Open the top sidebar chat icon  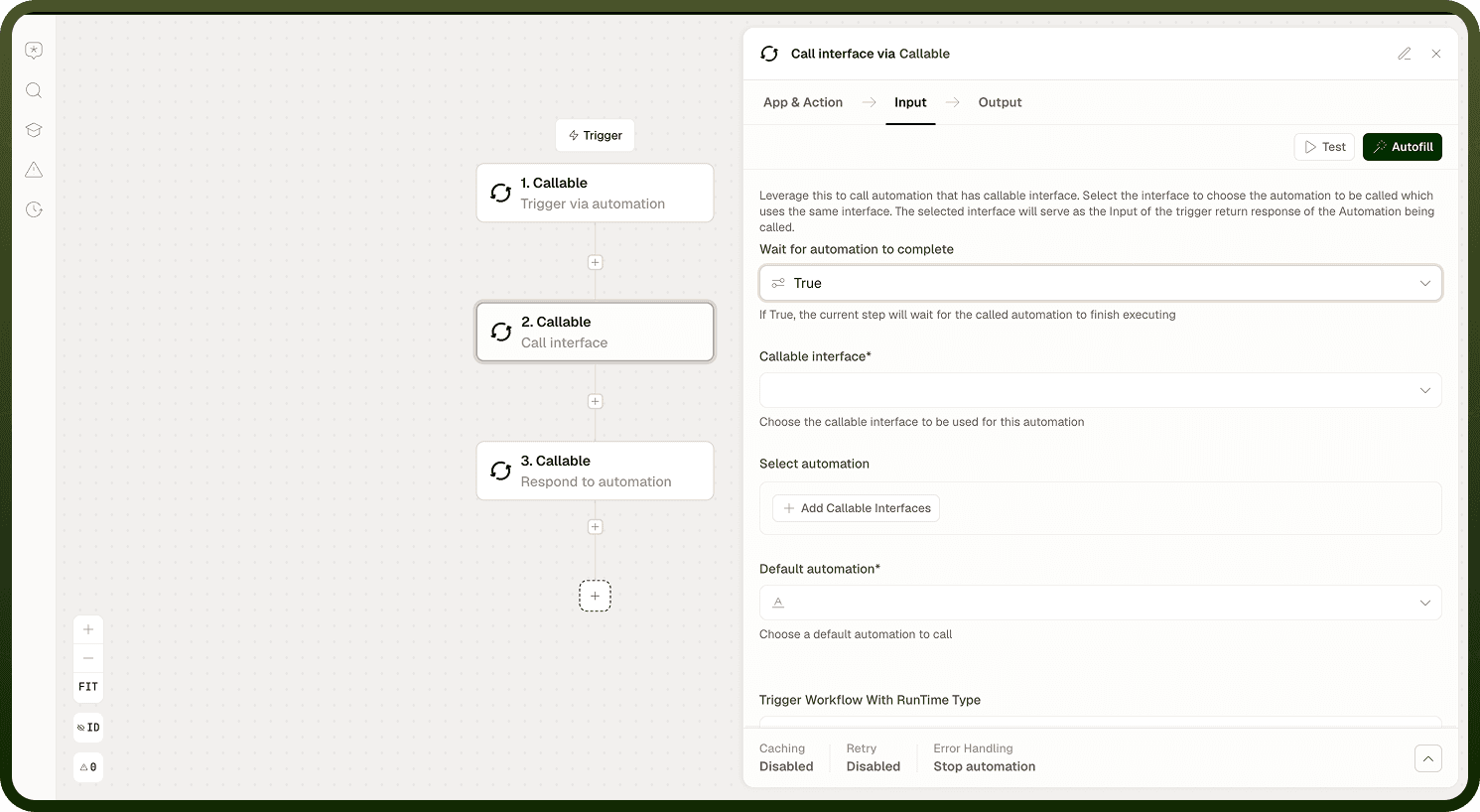pos(34,51)
